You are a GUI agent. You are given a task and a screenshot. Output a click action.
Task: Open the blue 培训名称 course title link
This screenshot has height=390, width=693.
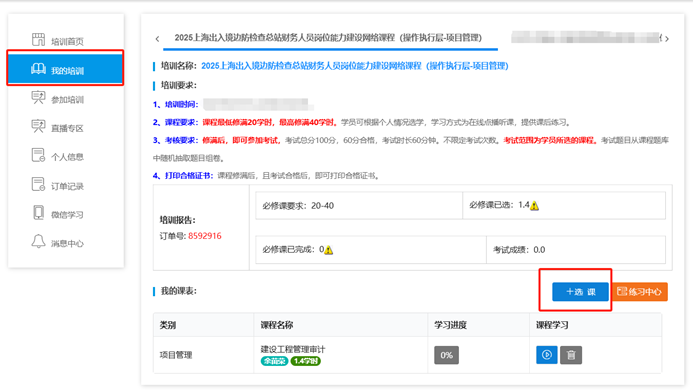355,66
